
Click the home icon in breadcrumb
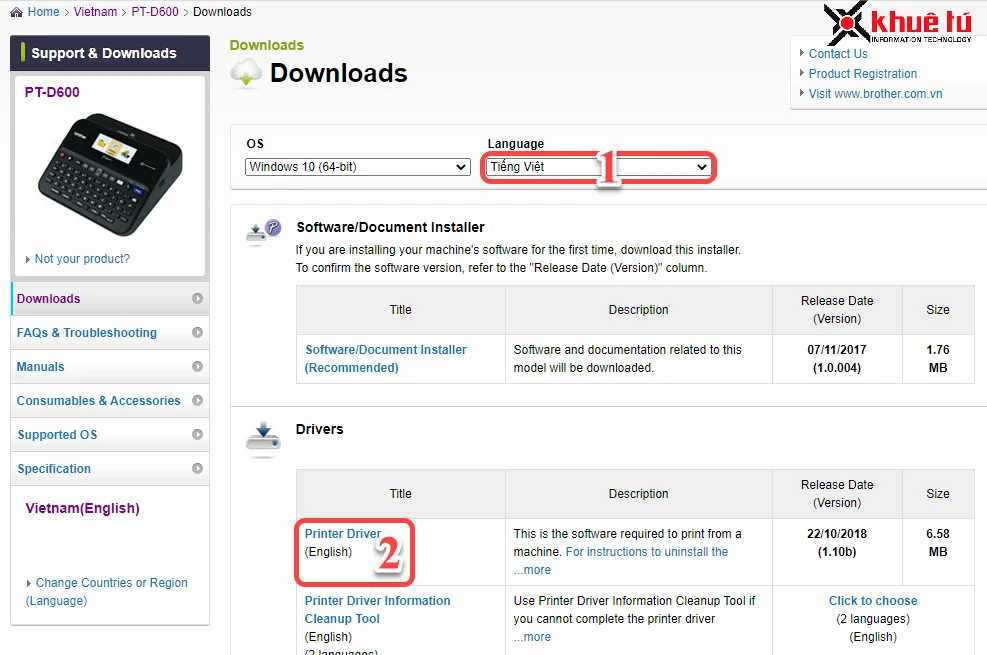(x=16, y=12)
